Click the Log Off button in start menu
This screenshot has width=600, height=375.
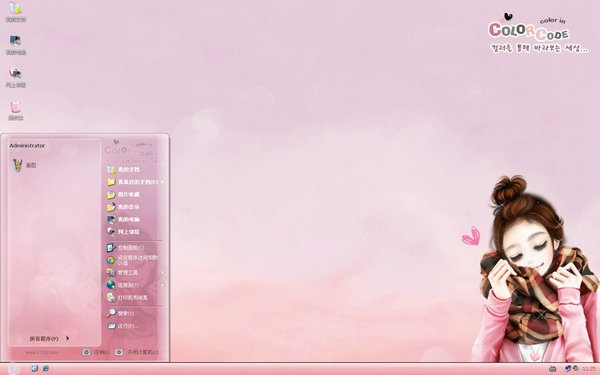[x=96, y=352]
